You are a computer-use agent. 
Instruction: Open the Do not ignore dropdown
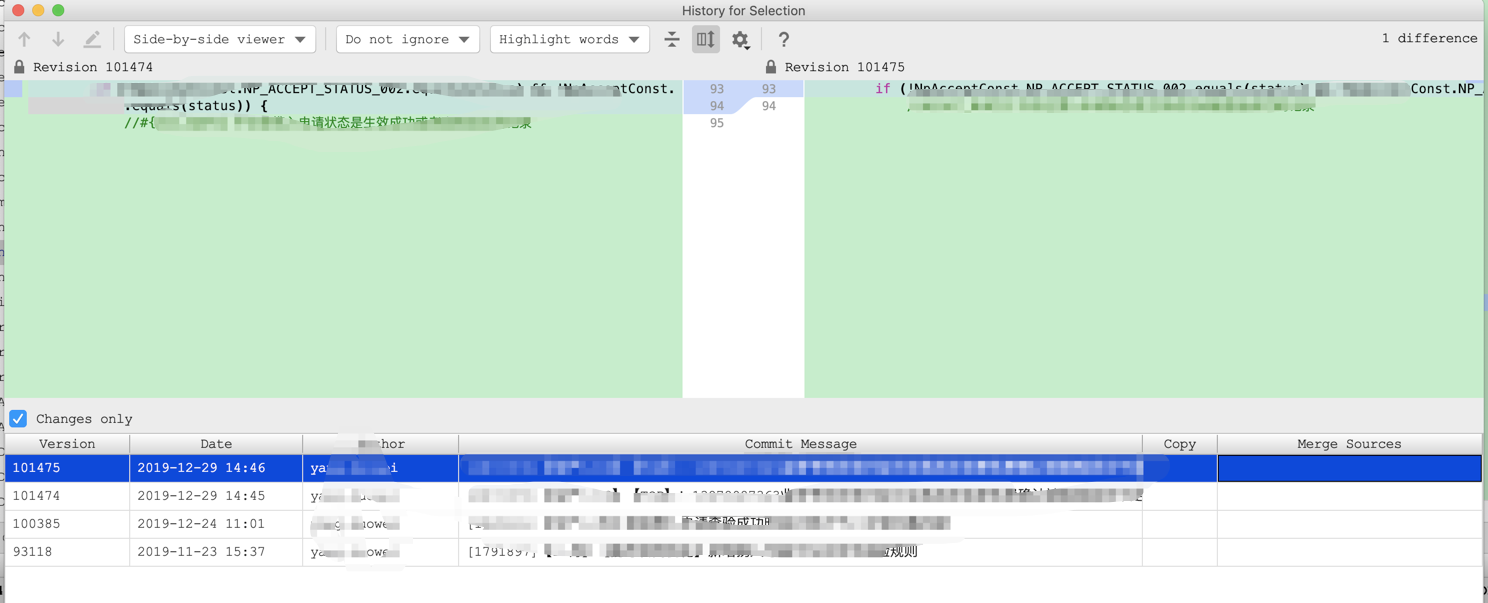(x=407, y=39)
